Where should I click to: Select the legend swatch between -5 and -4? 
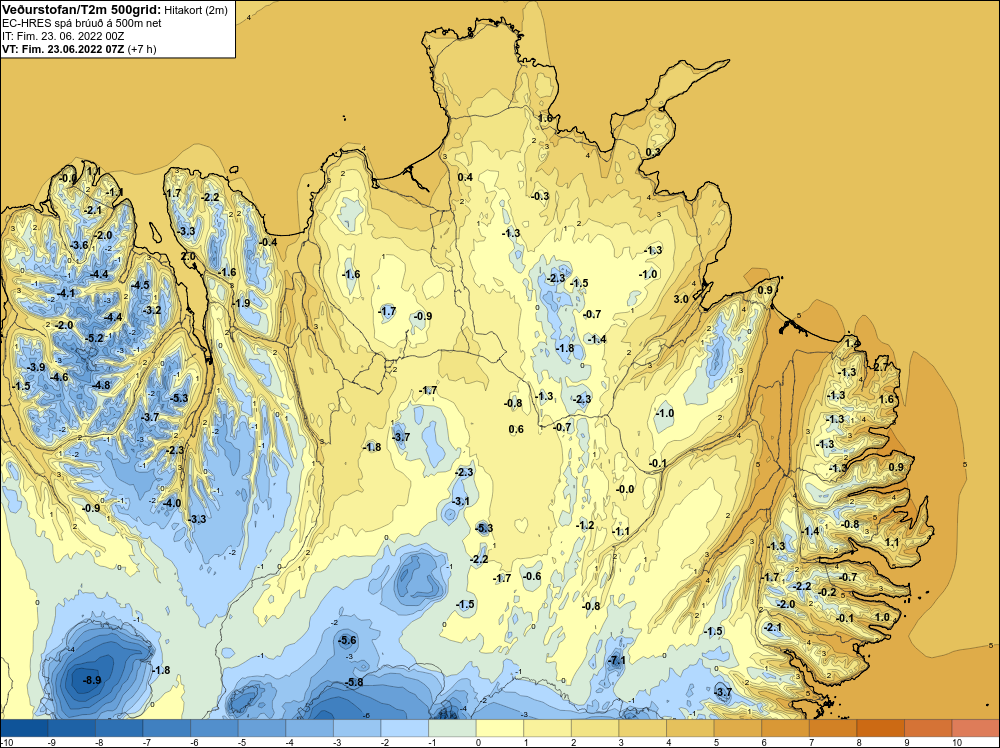(x=262, y=728)
